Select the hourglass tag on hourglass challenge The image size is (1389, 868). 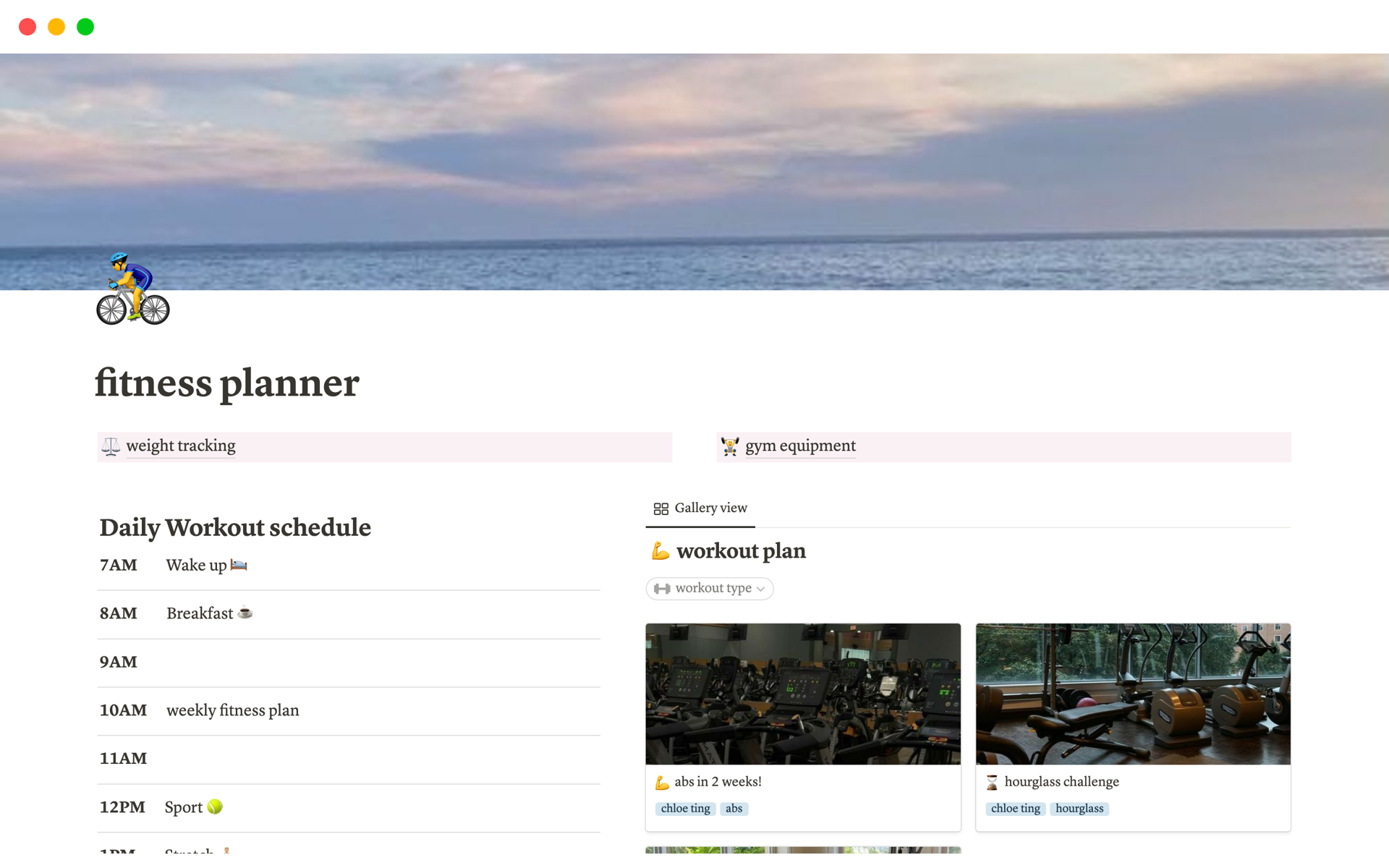[x=1079, y=809]
